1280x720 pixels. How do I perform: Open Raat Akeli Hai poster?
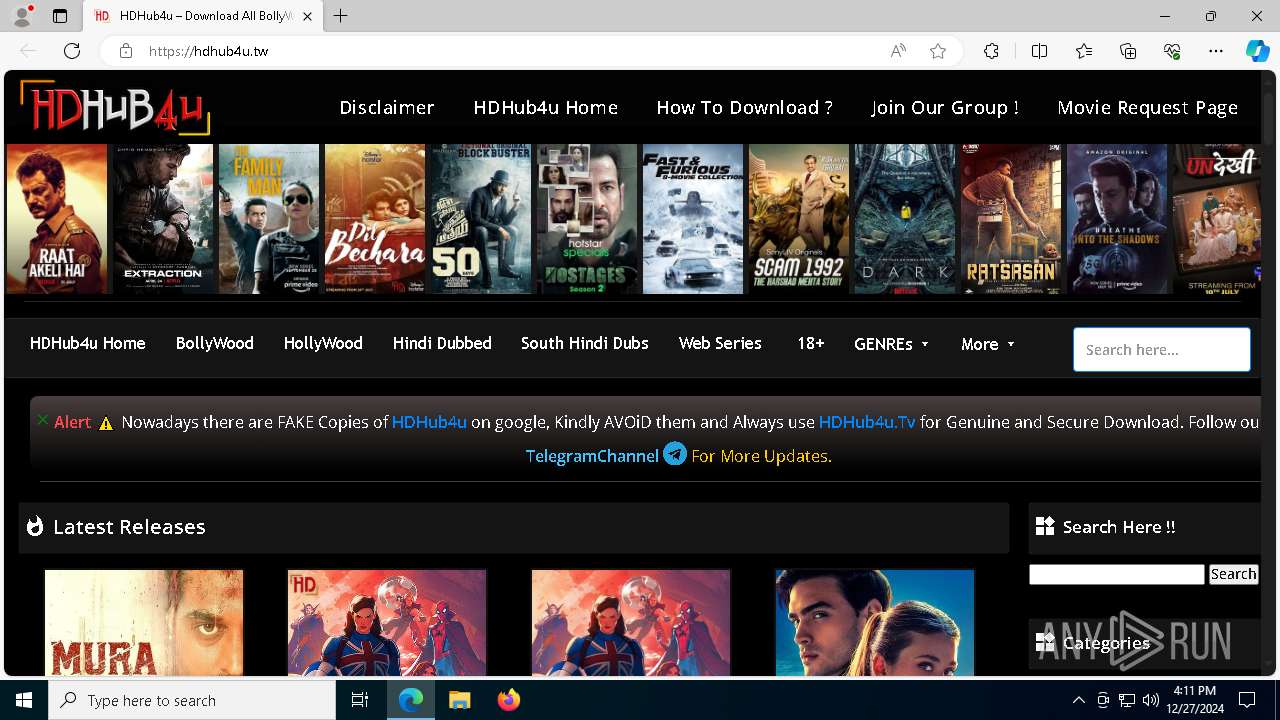point(57,219)
